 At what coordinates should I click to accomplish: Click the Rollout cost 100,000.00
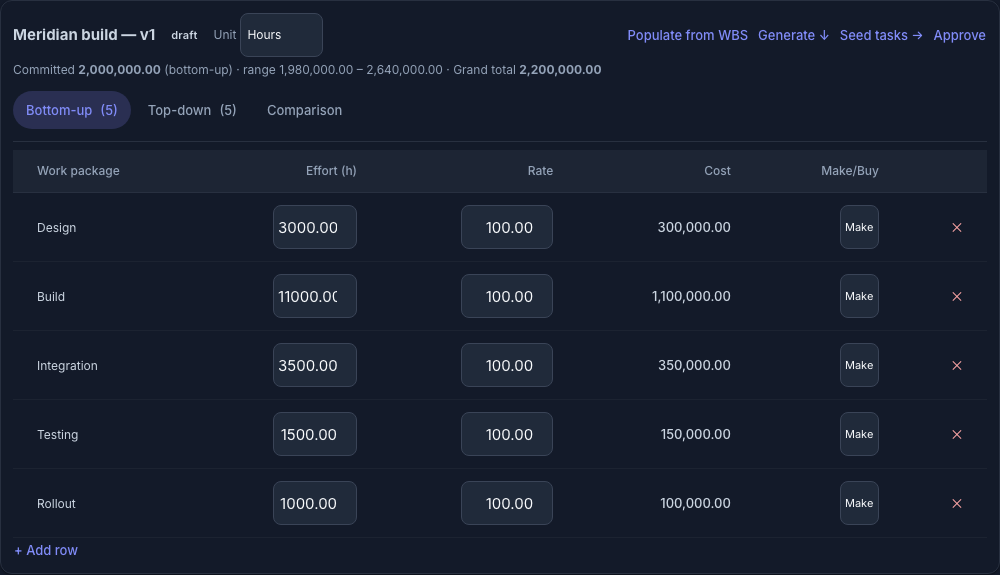click(695, 503)
